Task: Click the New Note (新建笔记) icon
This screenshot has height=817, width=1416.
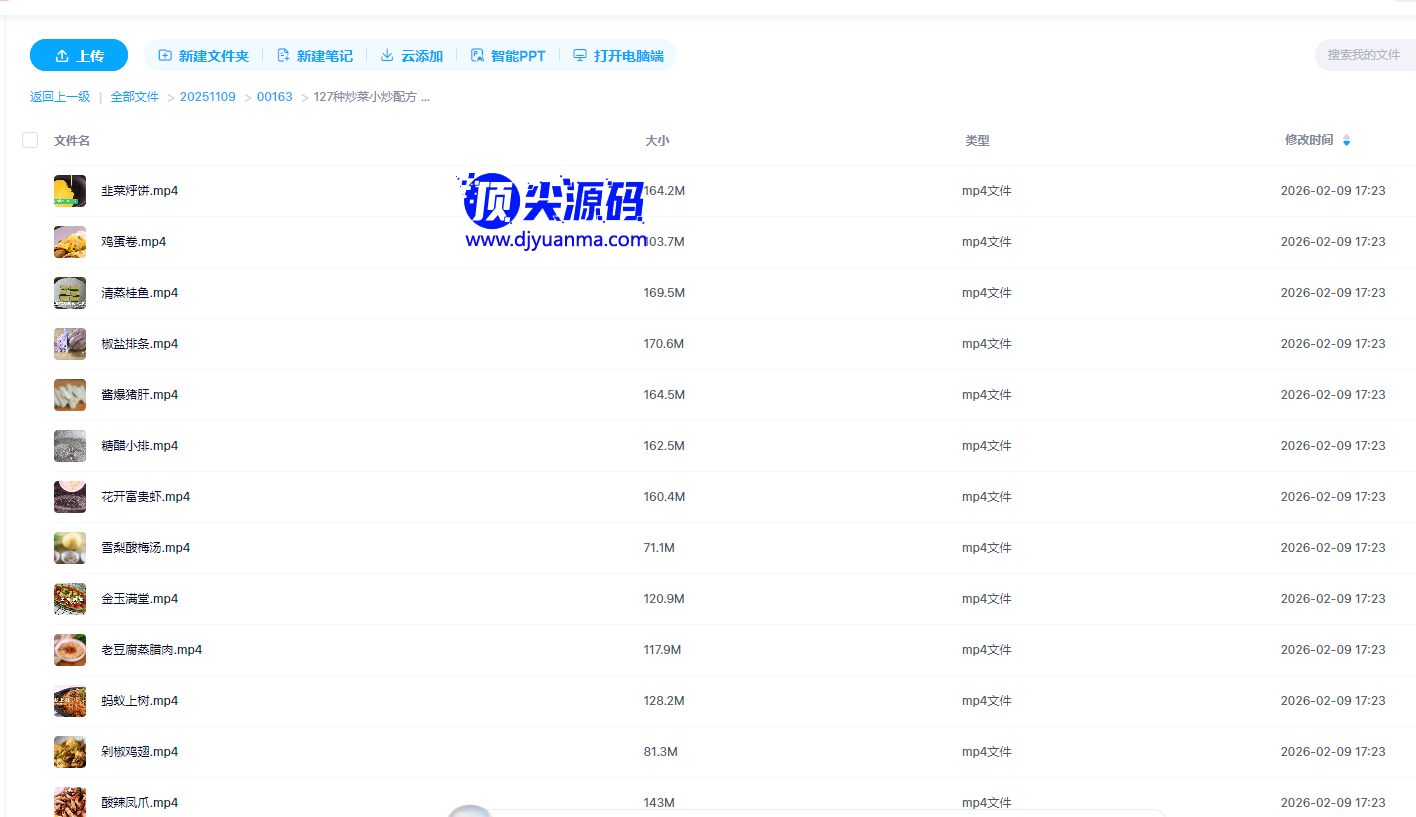Action: 284,56
